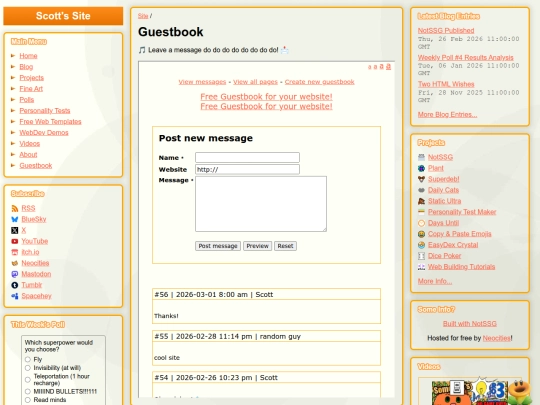Open Fine Art menu item

[x=31, y=89]
